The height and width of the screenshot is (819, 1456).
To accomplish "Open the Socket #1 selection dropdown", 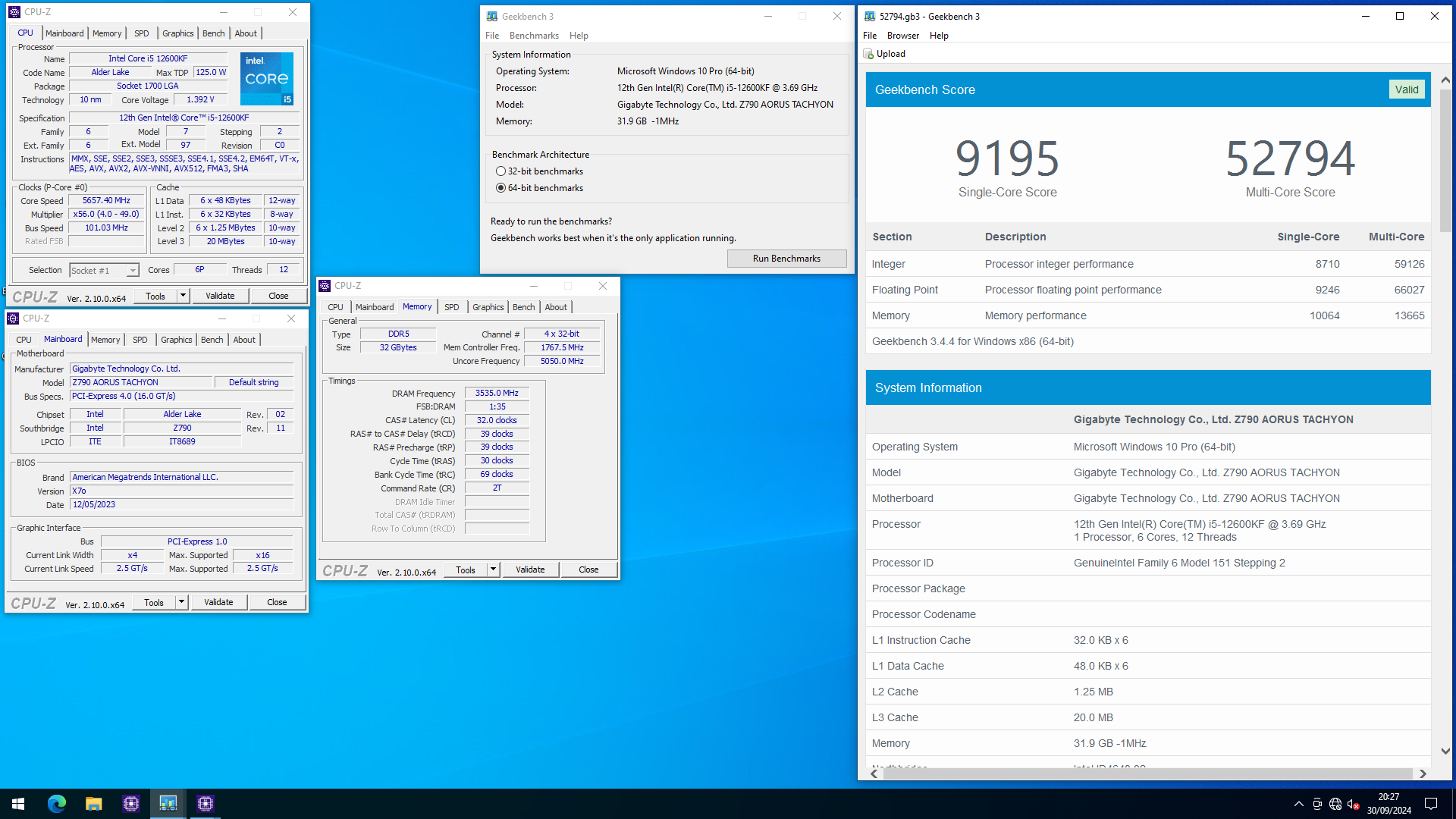I will (x=133, y=271).
